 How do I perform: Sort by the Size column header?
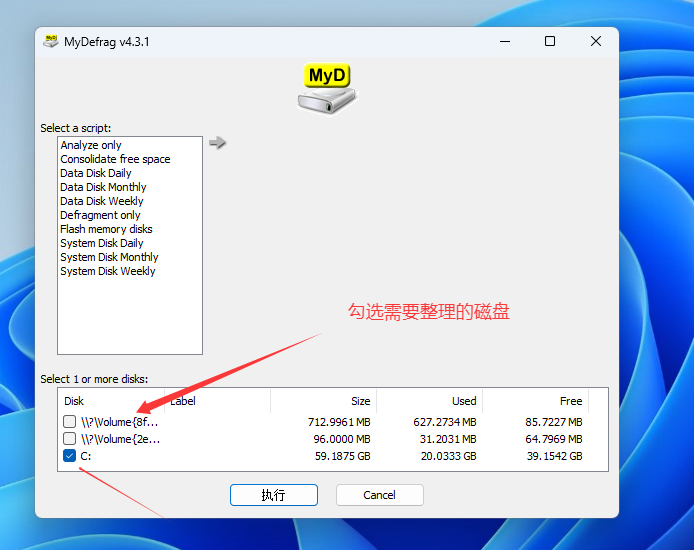point(324,401)
